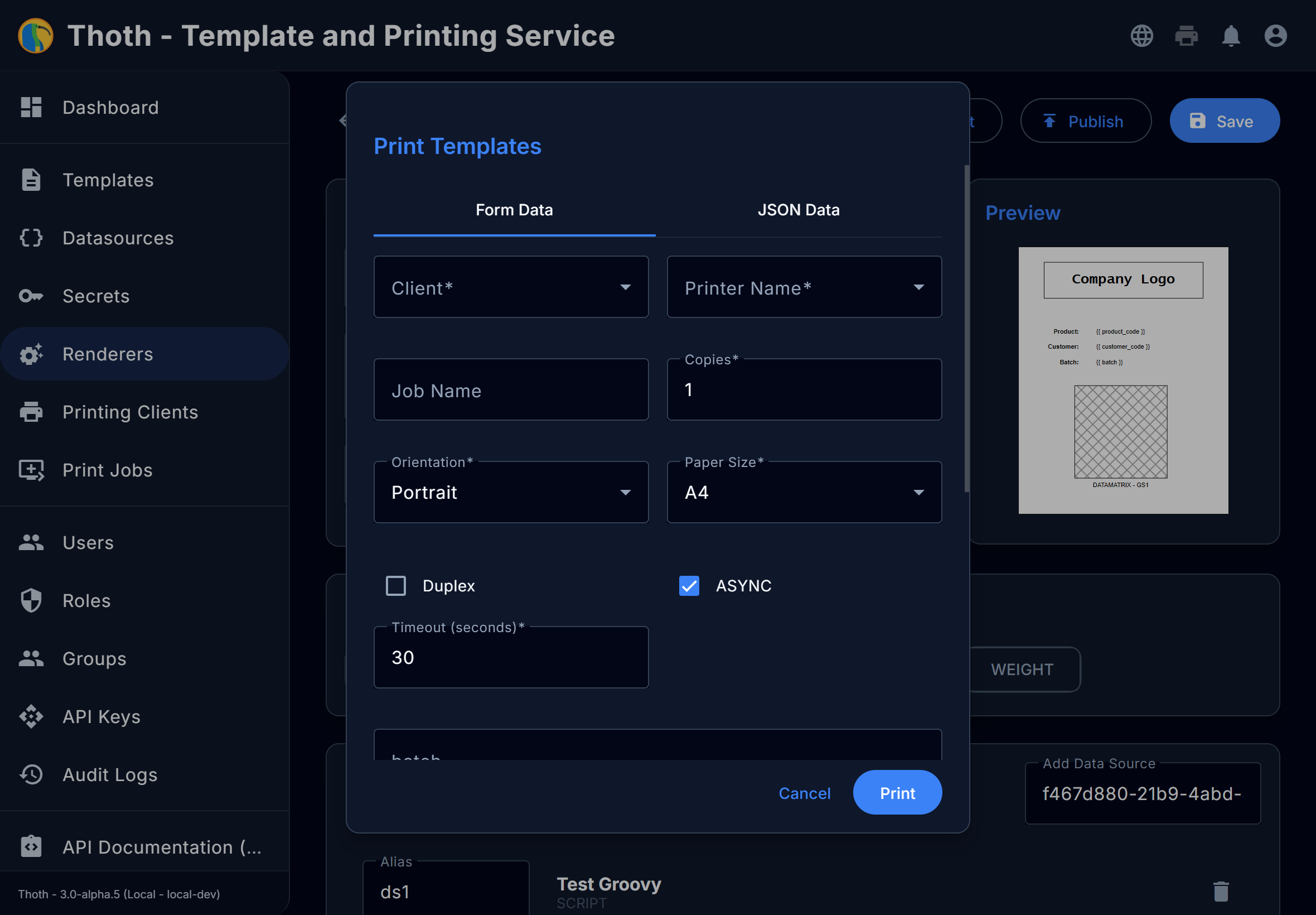Click the template preview thumbnail
Image resolution: width=1316 pixels, height=915 pixels.
pyautogui.click(x=1123, y=380)
